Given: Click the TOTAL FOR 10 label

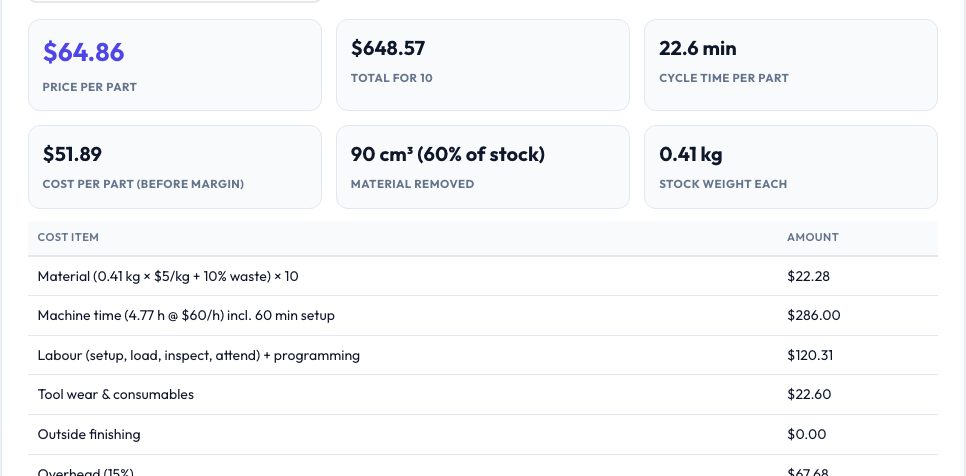Looking at the screenshot, I should point(392,78).
